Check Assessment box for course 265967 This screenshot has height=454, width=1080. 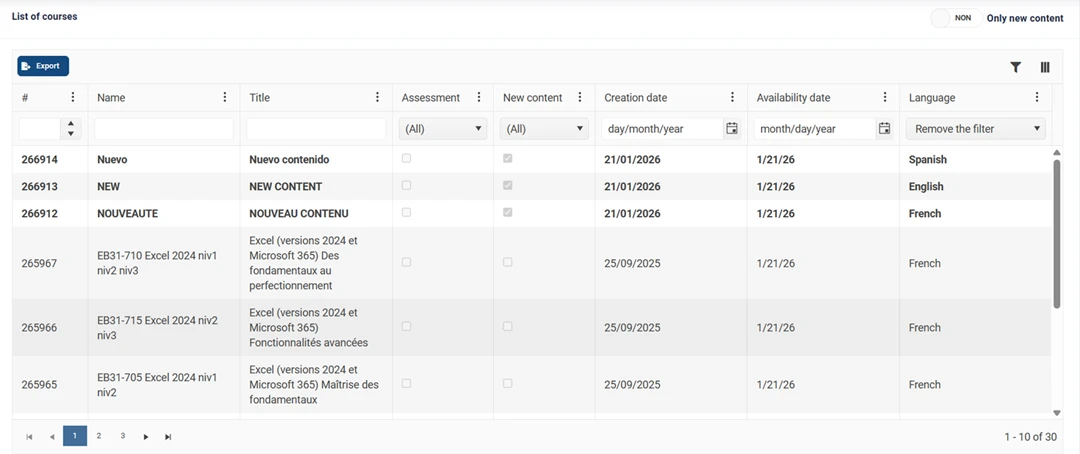tap(406, 262)
